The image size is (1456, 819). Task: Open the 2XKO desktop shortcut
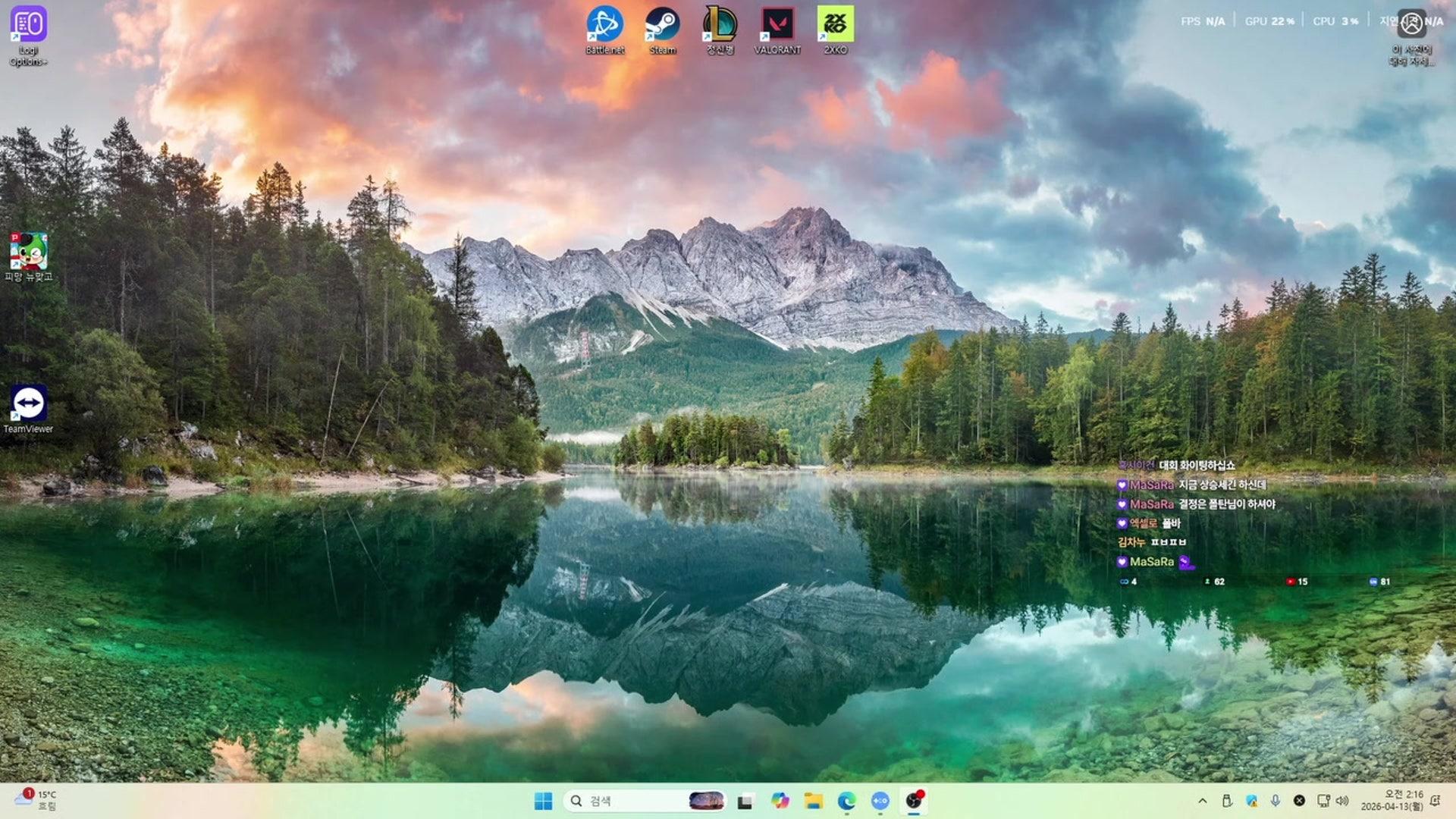coord(835,26)
